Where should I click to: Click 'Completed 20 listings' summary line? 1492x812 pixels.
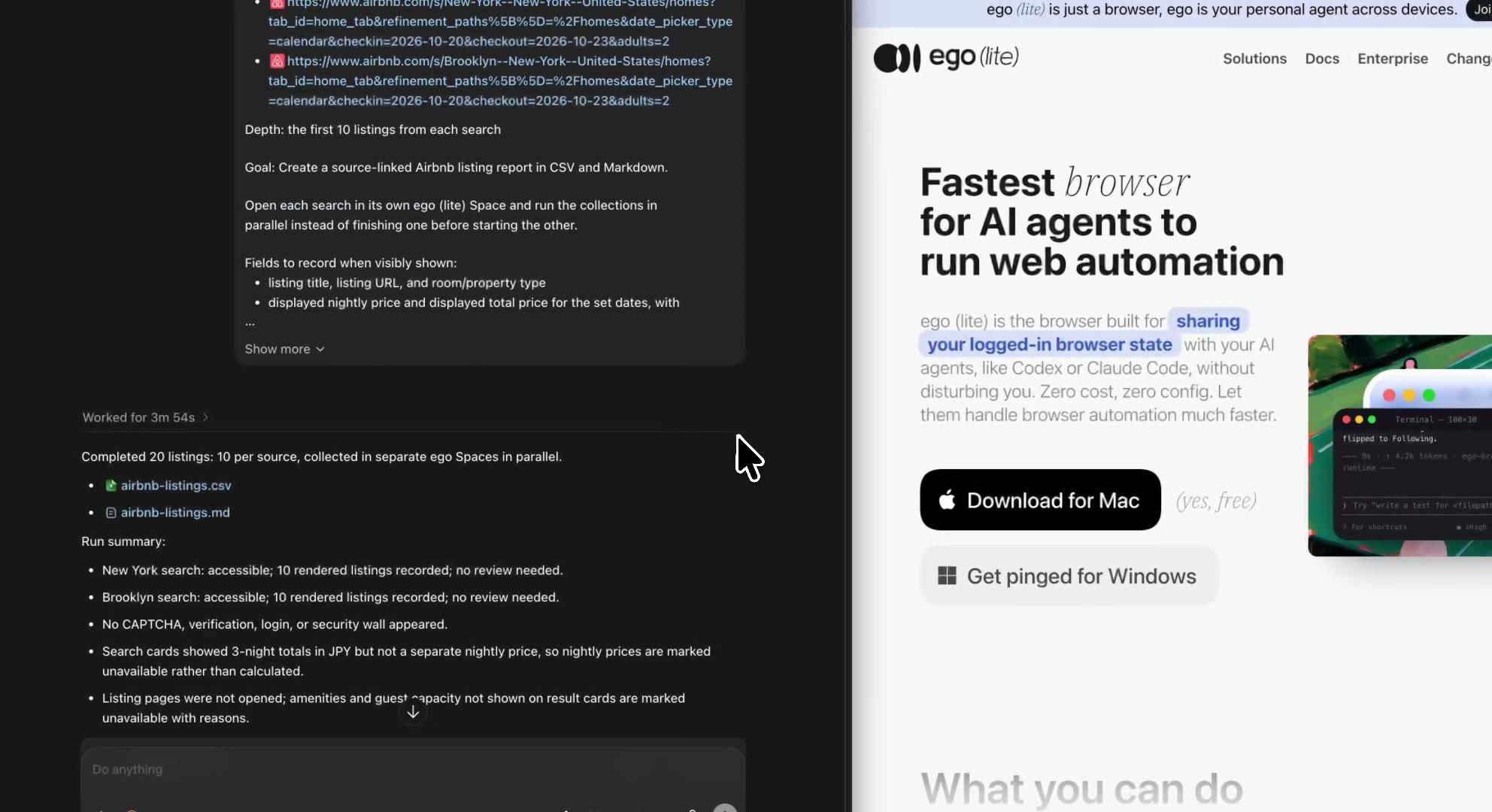(322, 456)
